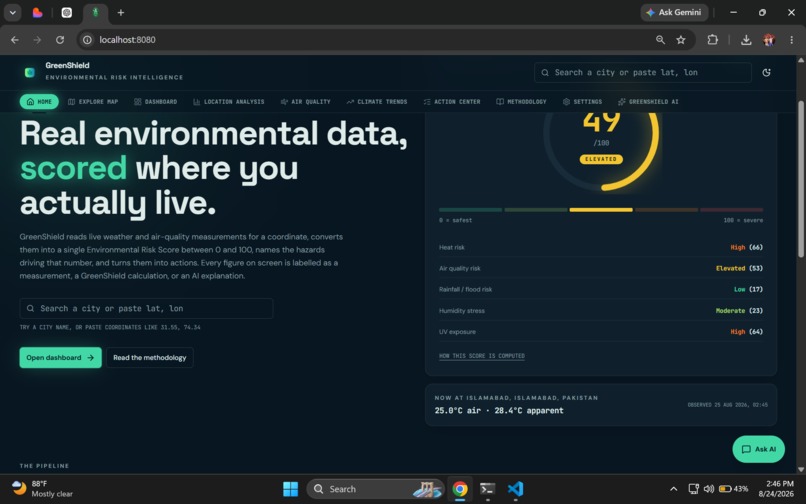The width and height of the screenshot is (806, 504).
Task: Open the Ask AI chat button
Action: (758, 449)
